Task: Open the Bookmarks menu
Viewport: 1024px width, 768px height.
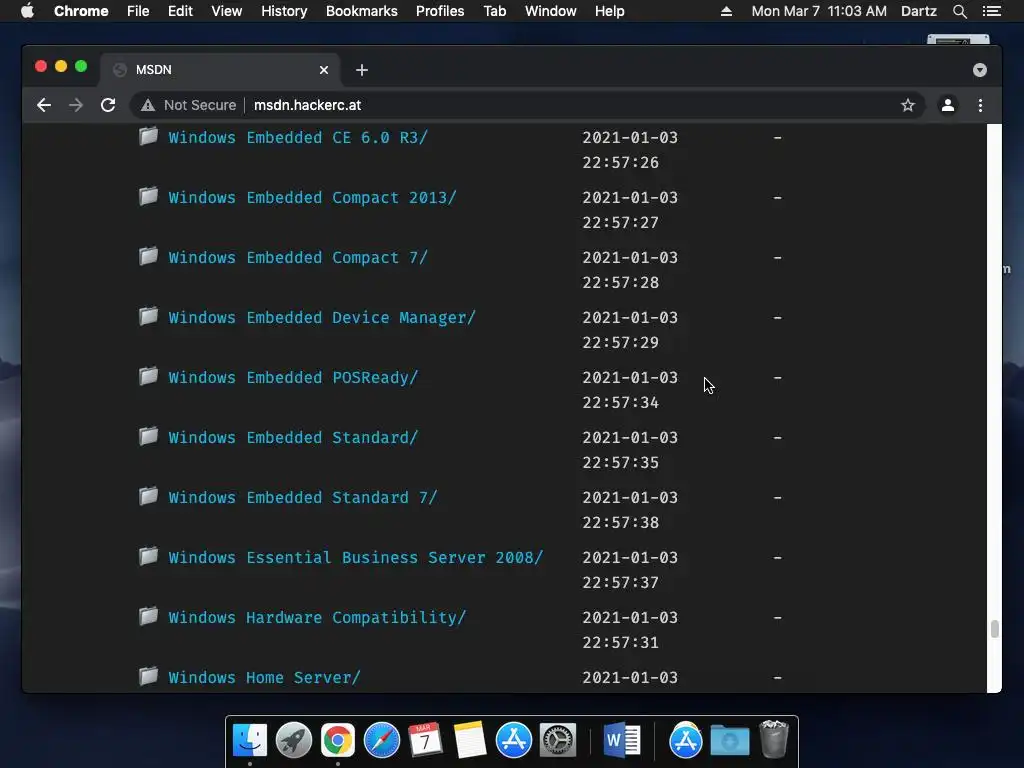Action: pos(362,11)
